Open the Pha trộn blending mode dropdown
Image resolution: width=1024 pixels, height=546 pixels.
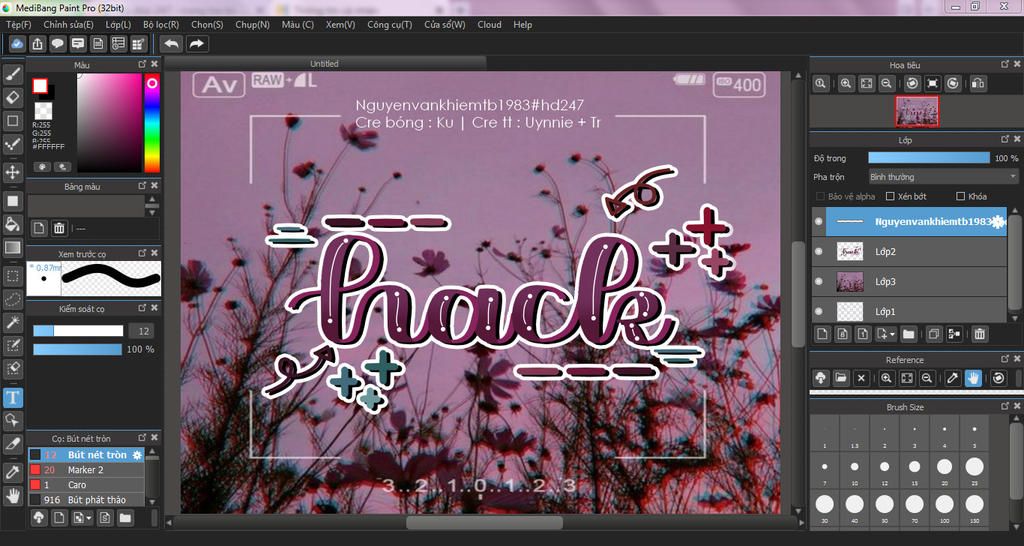(x=943, y=177)
